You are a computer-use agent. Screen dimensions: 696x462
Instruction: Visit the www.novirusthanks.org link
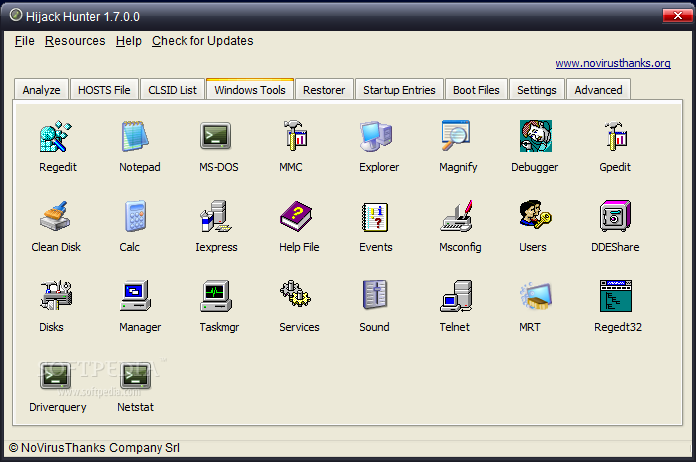[x=613, y=63]
